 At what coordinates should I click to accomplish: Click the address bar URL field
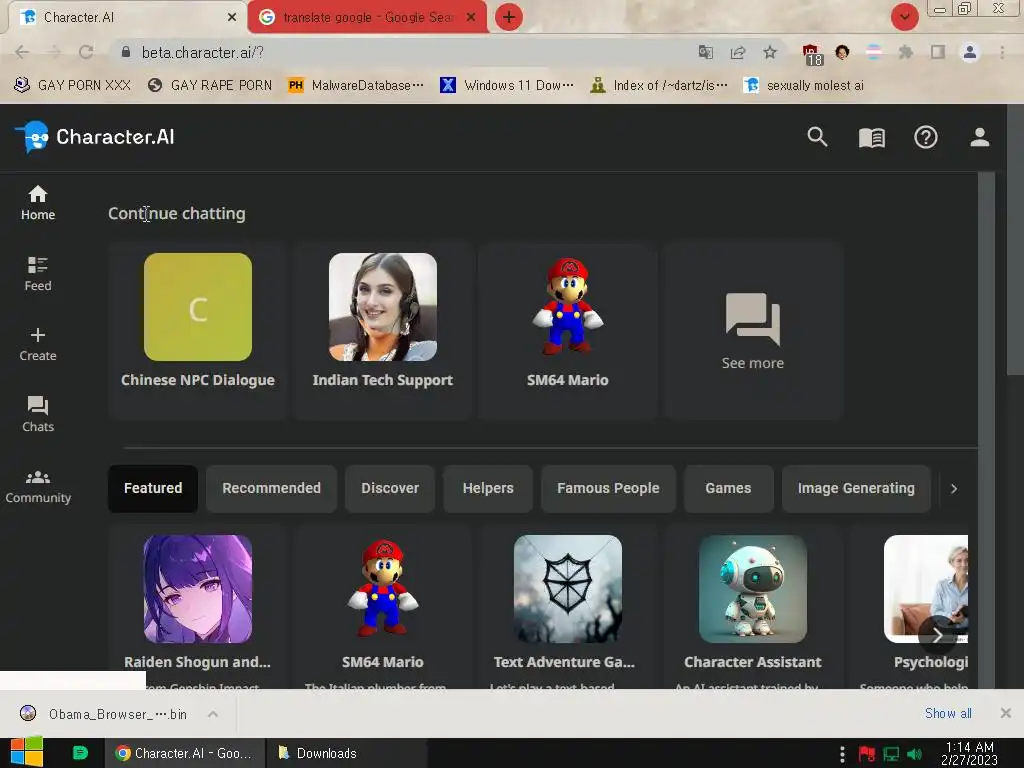click(405, 52)
